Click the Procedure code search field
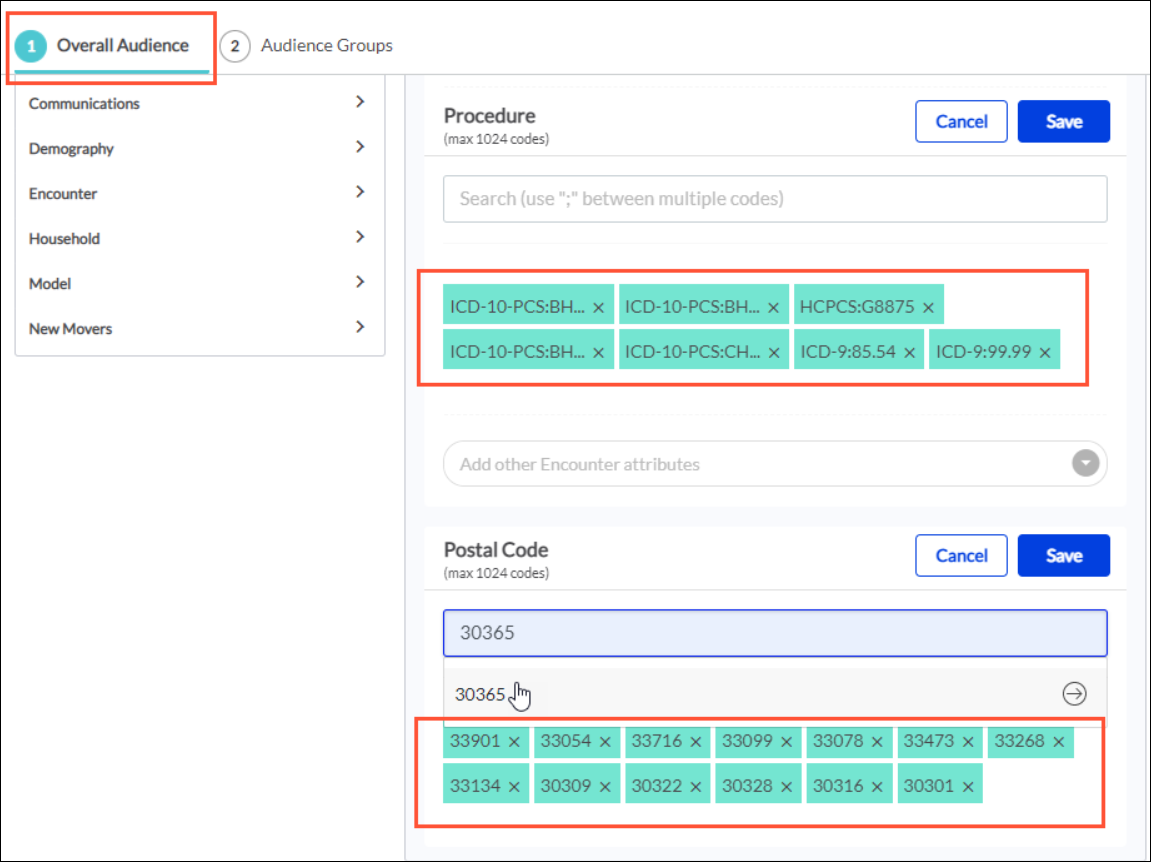This screenshot has width=1151, height=862. coord(775,199)
